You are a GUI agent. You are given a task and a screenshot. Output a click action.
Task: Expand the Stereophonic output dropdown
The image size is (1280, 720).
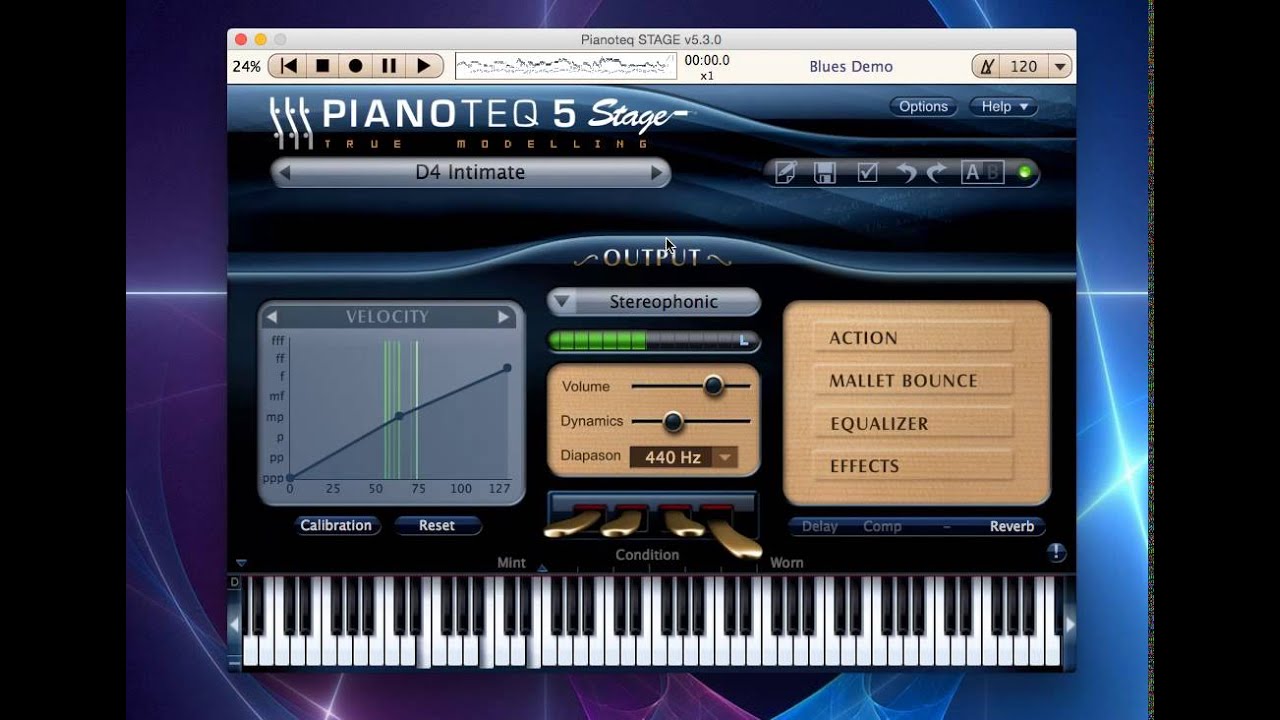click(x=562, y=302)
